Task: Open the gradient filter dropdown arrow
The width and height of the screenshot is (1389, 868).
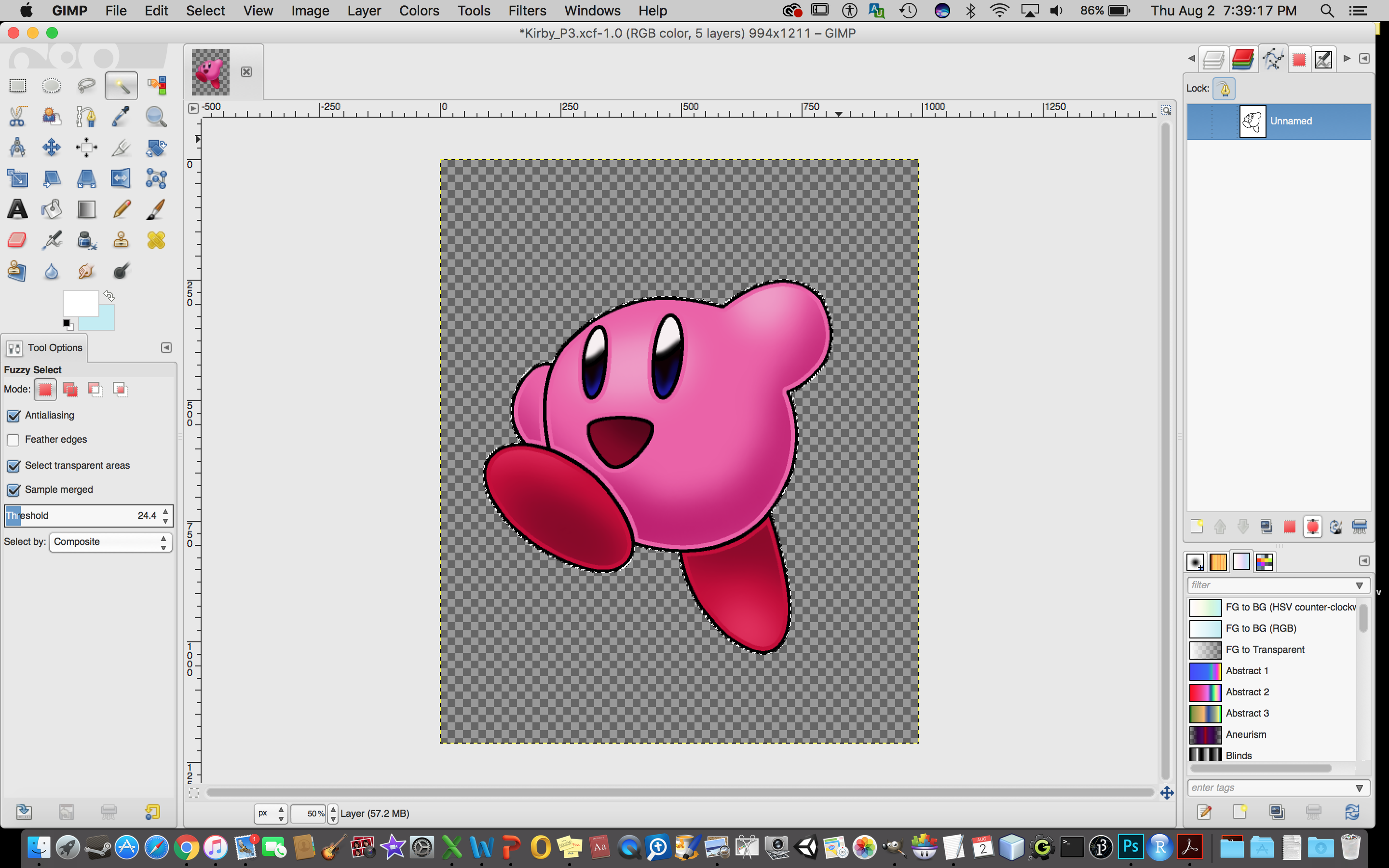Action: pos(1359,585)
